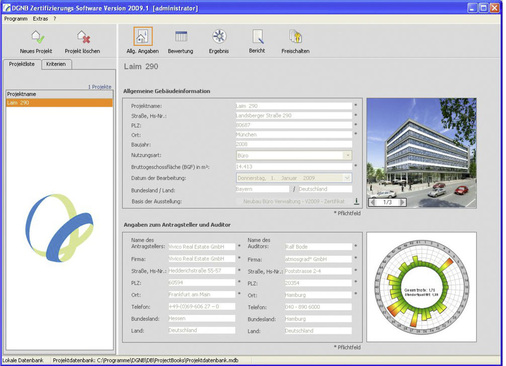This screenshot has height=366, width=506.
Task: Click the Antragsteller Firma field
Action: coord(202,259)
